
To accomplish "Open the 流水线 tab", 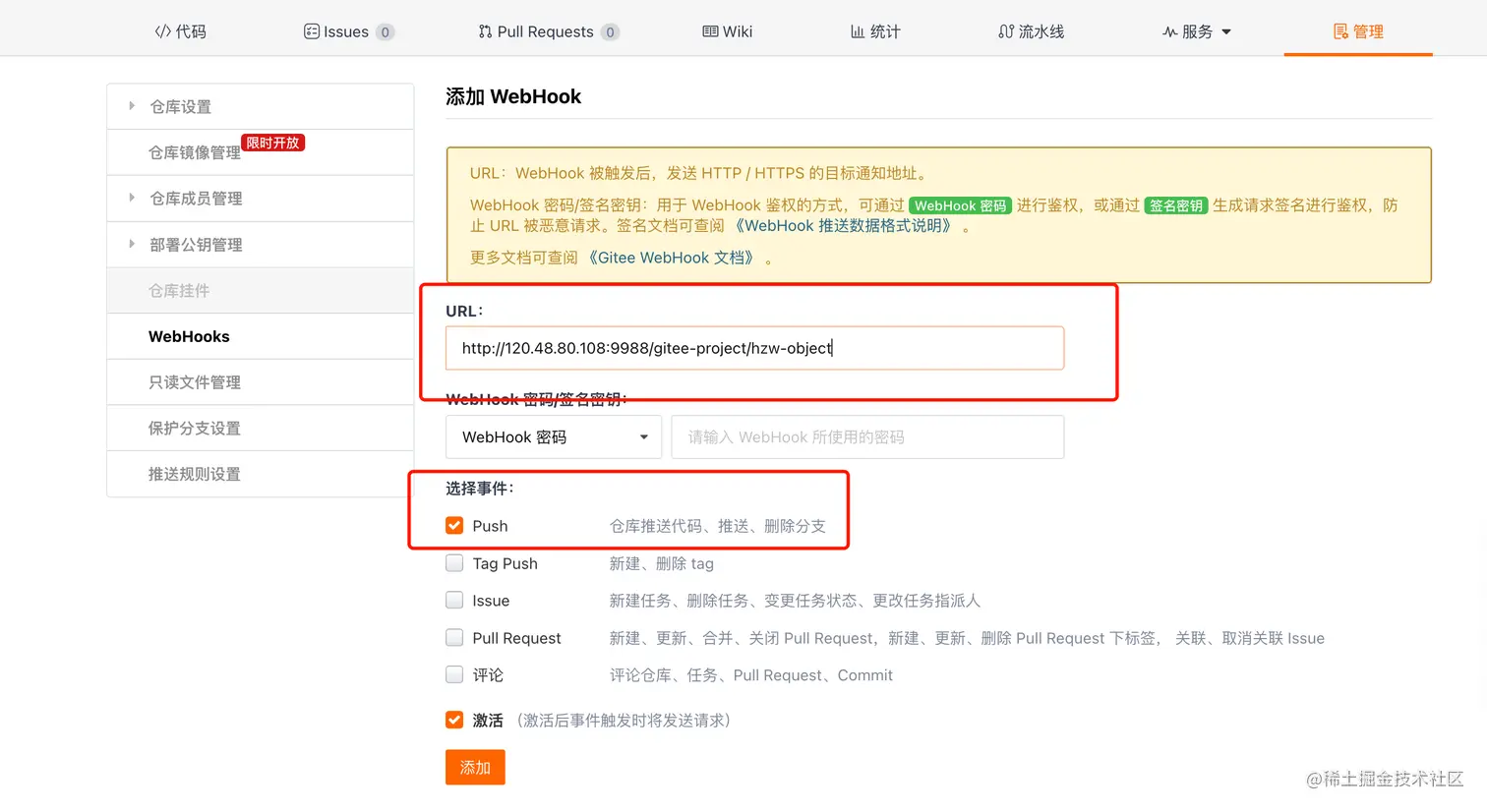I will coord(1032,31).
